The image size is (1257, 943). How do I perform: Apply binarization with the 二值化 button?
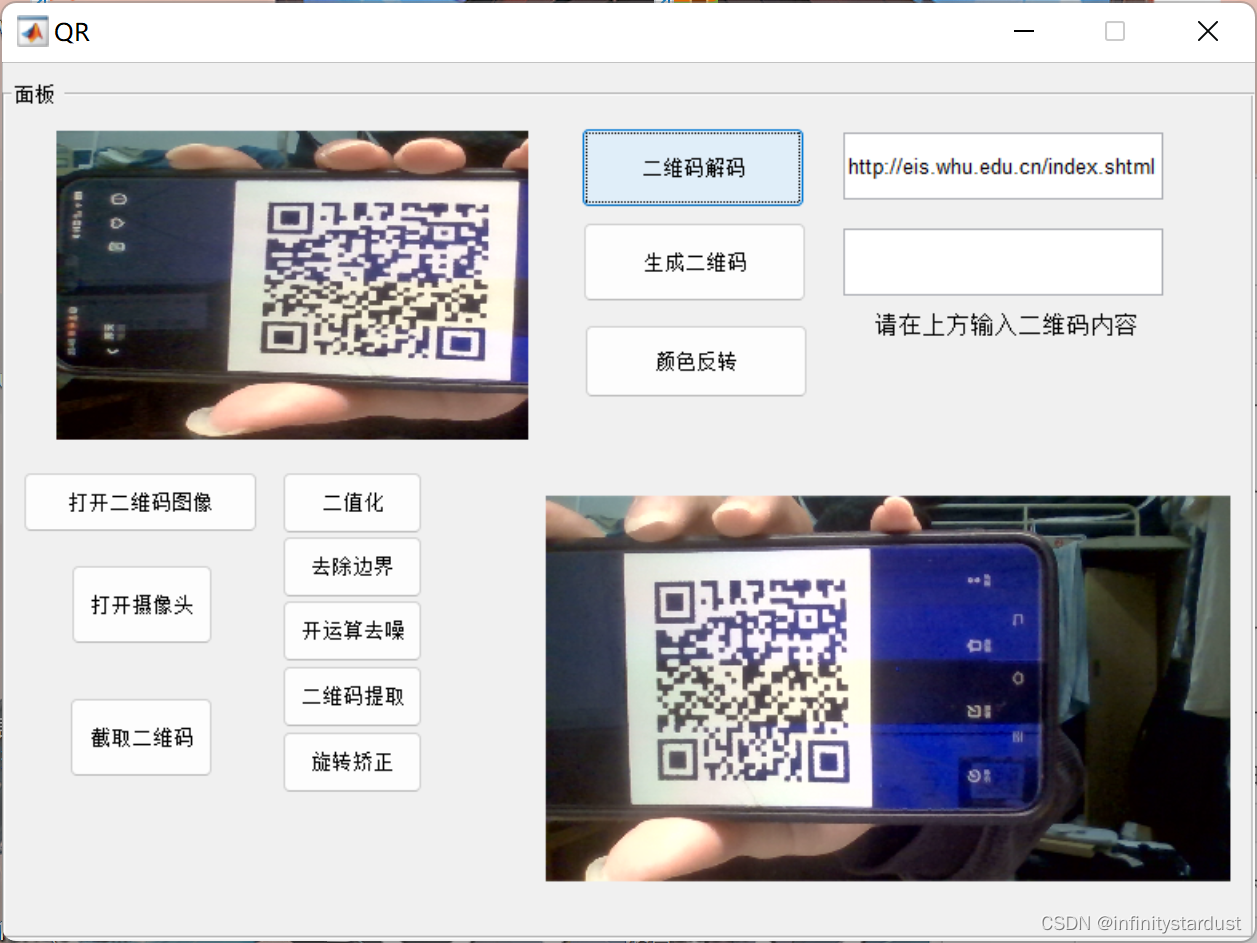point(352,502)
